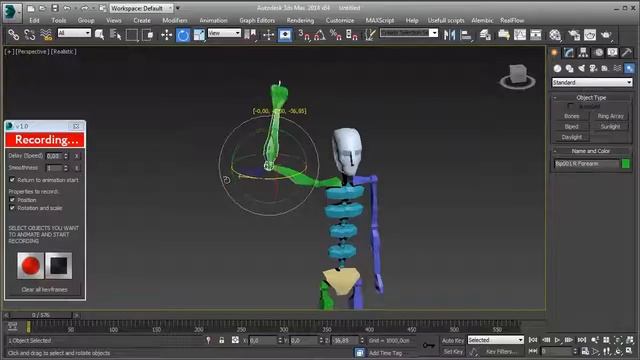This screenshot has height=360, width=640.
Task: Select the Unlink Selection tool
Action: [29, 35]
